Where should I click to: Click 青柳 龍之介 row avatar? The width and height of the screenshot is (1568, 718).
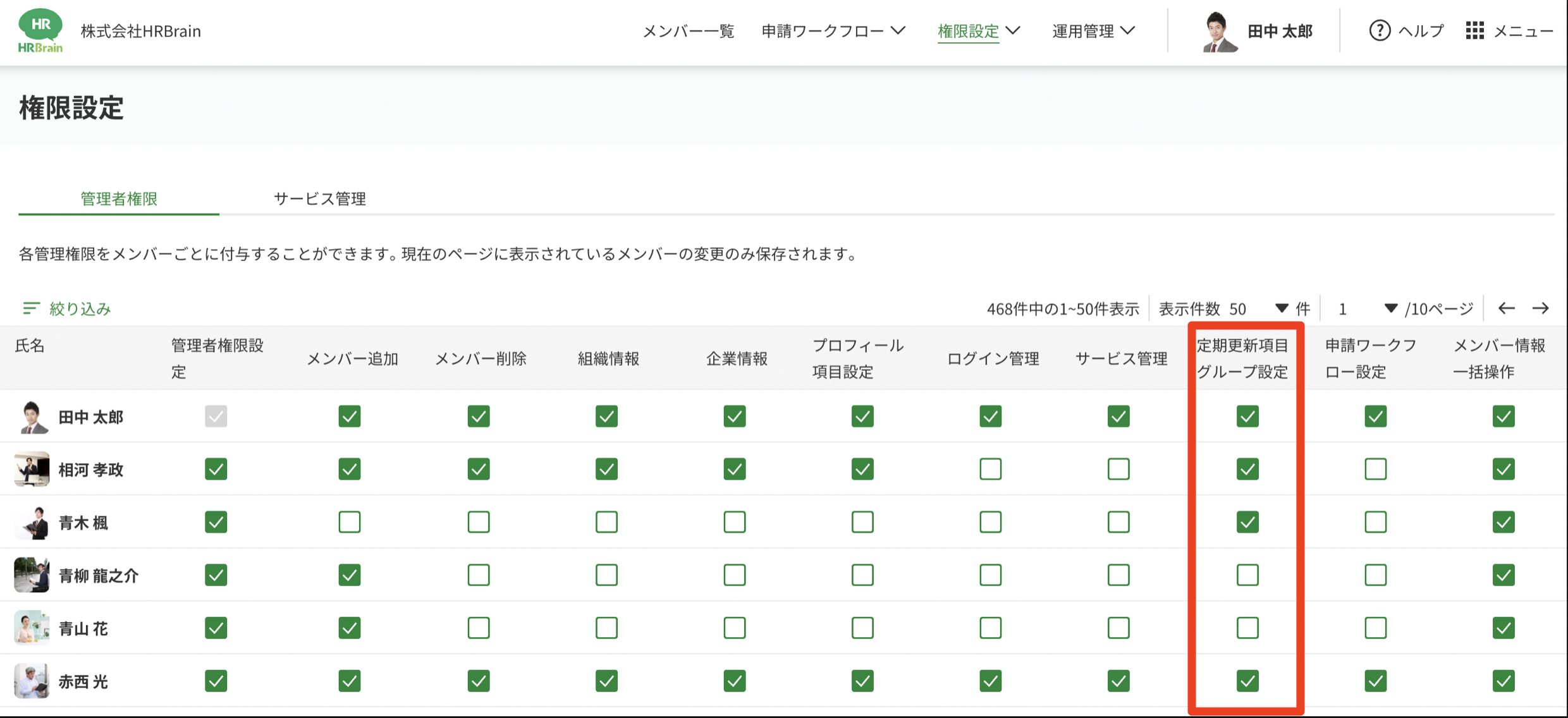click(32, 575)
